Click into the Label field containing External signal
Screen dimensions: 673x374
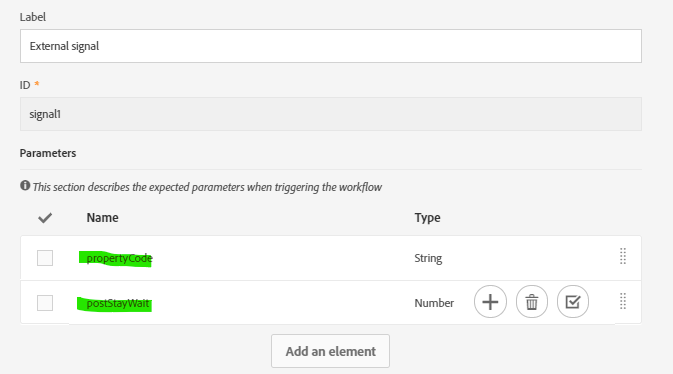tap(330, 46)
